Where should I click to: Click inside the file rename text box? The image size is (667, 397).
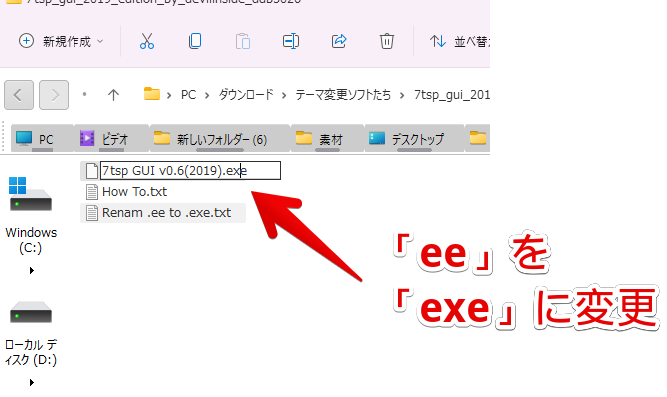pos(190,171)
